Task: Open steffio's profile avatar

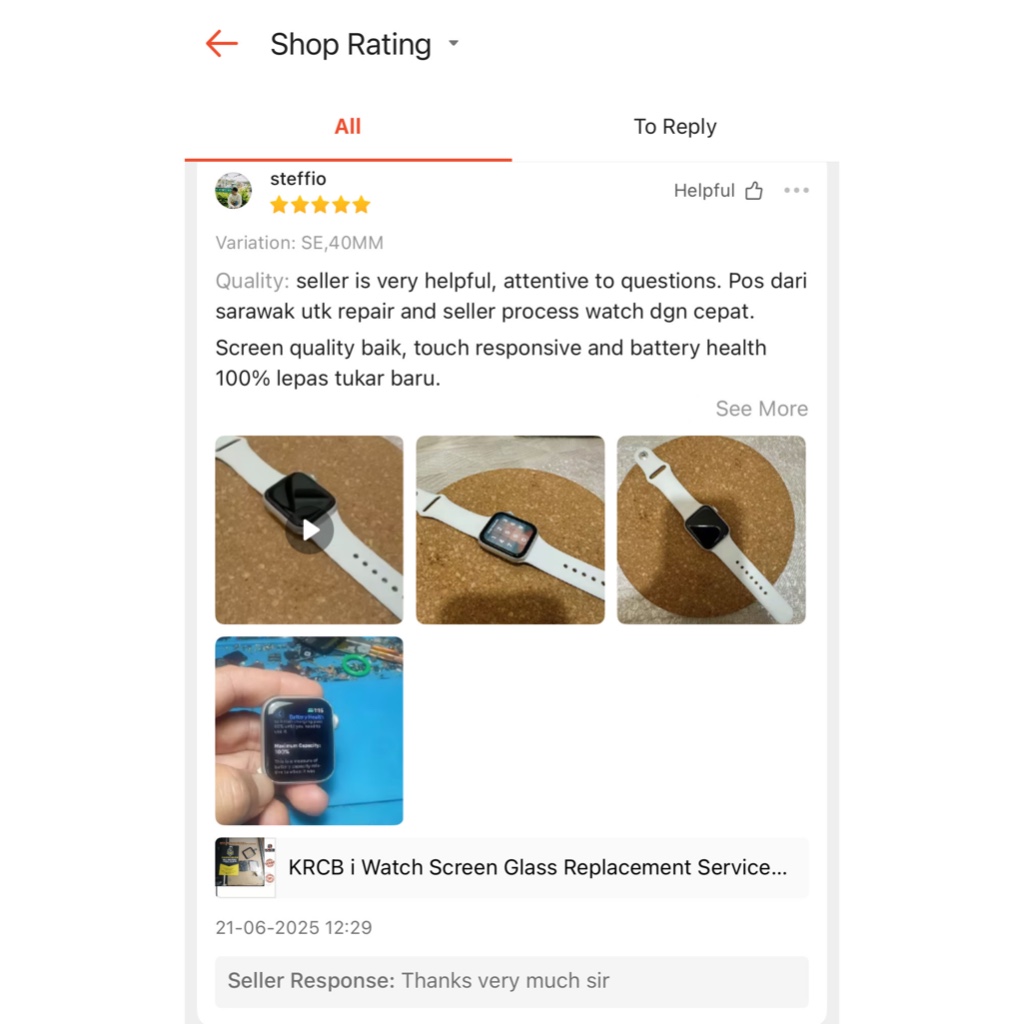Action: pyautogui.click(x=233, y=191)
